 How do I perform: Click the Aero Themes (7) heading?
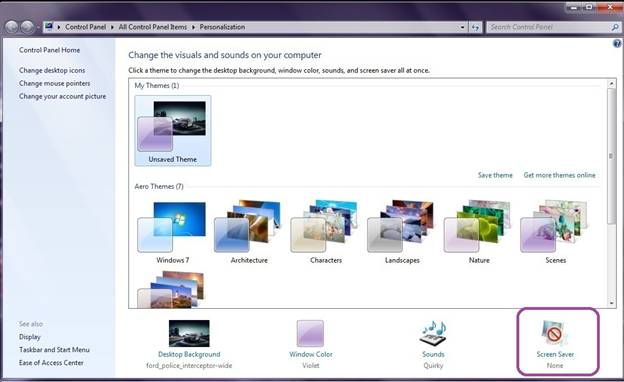[159, 186]
